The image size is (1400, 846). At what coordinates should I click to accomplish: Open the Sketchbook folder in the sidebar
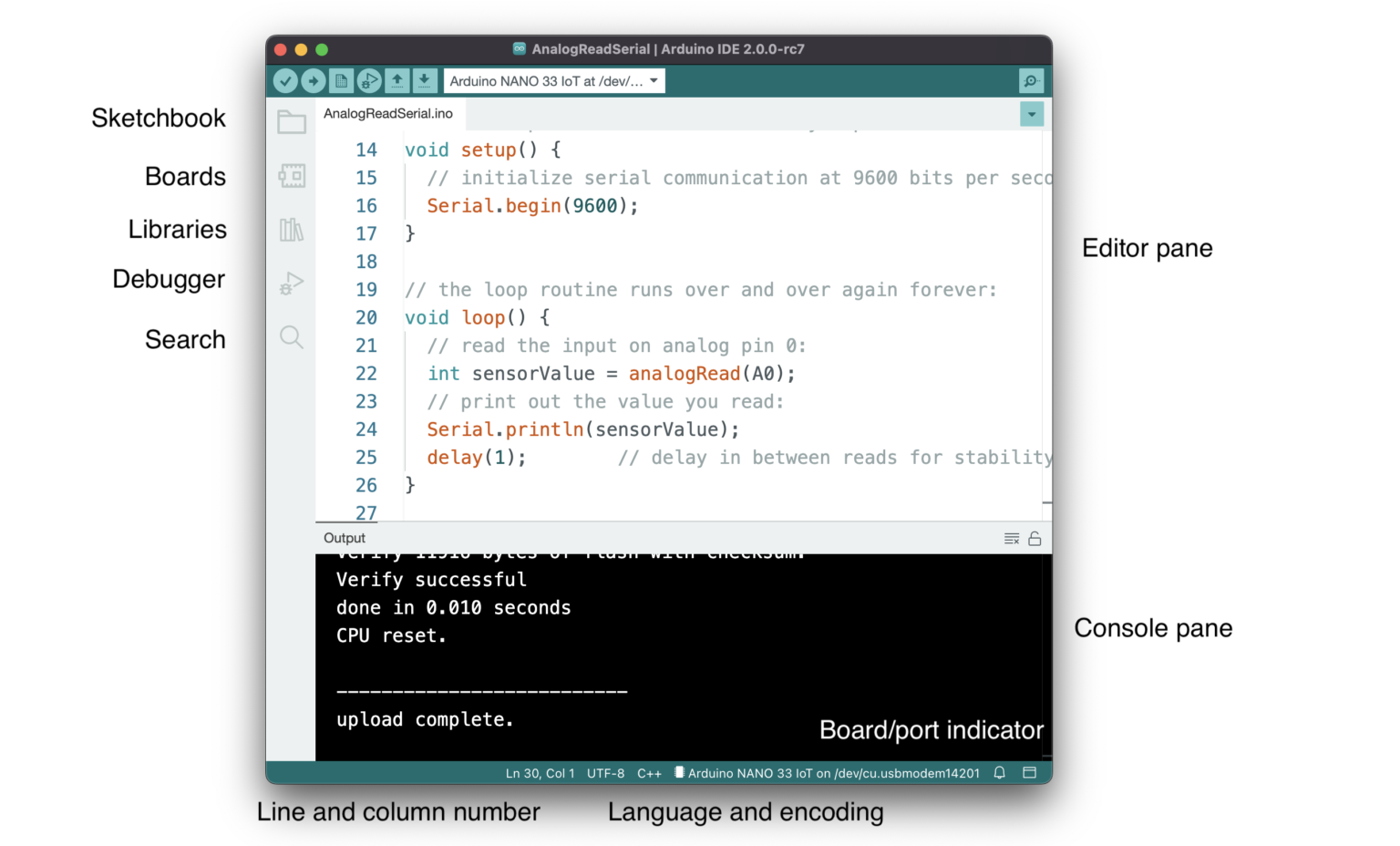click(x=292, y=121)
